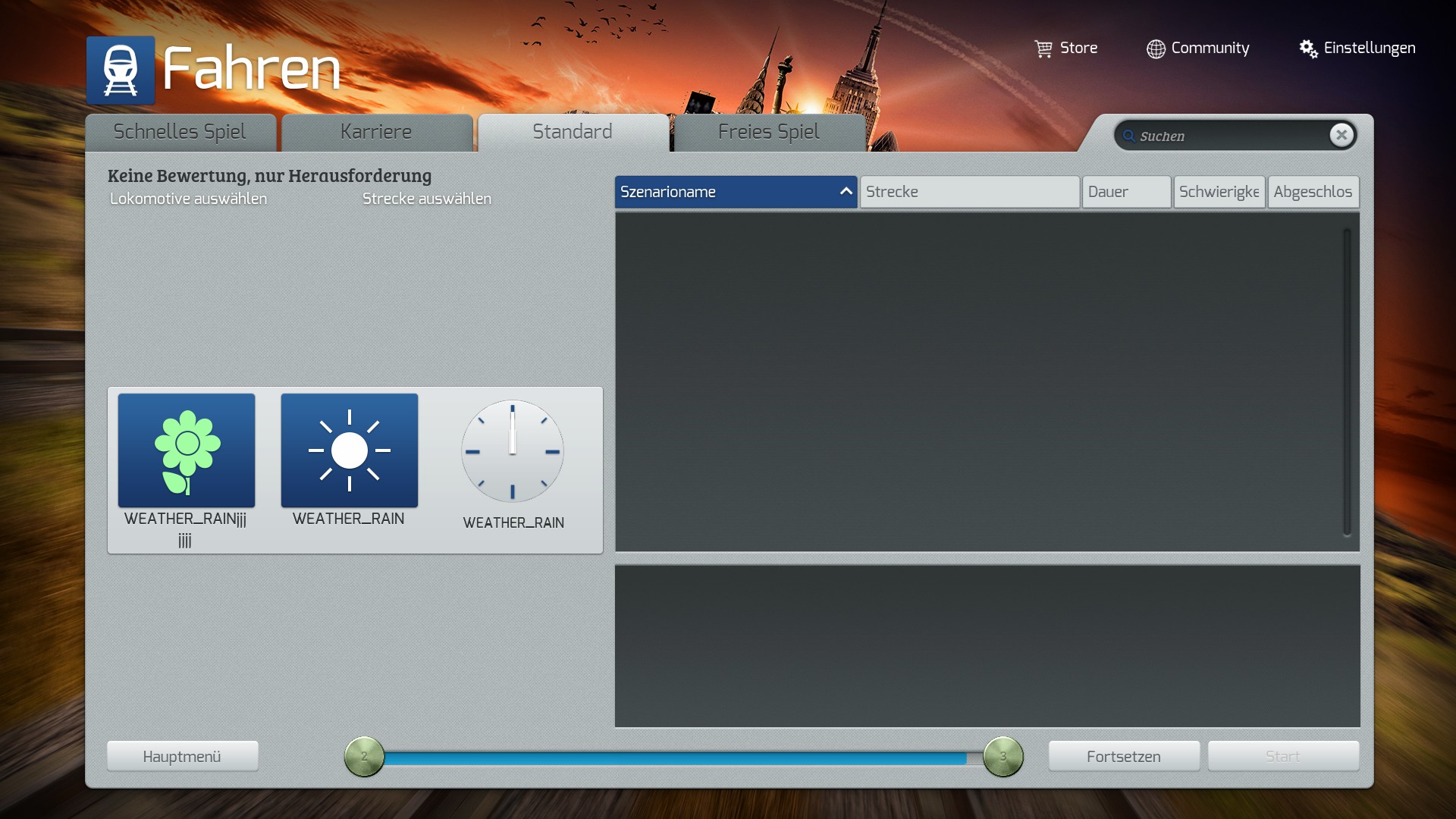Sort list by Strecke column

969,192
